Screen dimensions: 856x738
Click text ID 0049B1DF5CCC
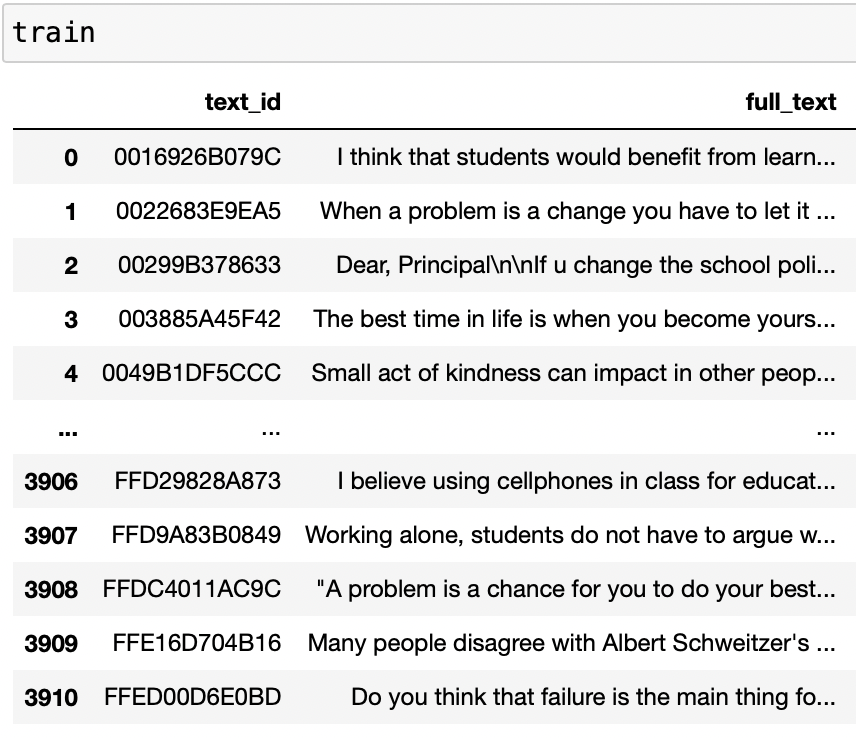click(191, 373)
